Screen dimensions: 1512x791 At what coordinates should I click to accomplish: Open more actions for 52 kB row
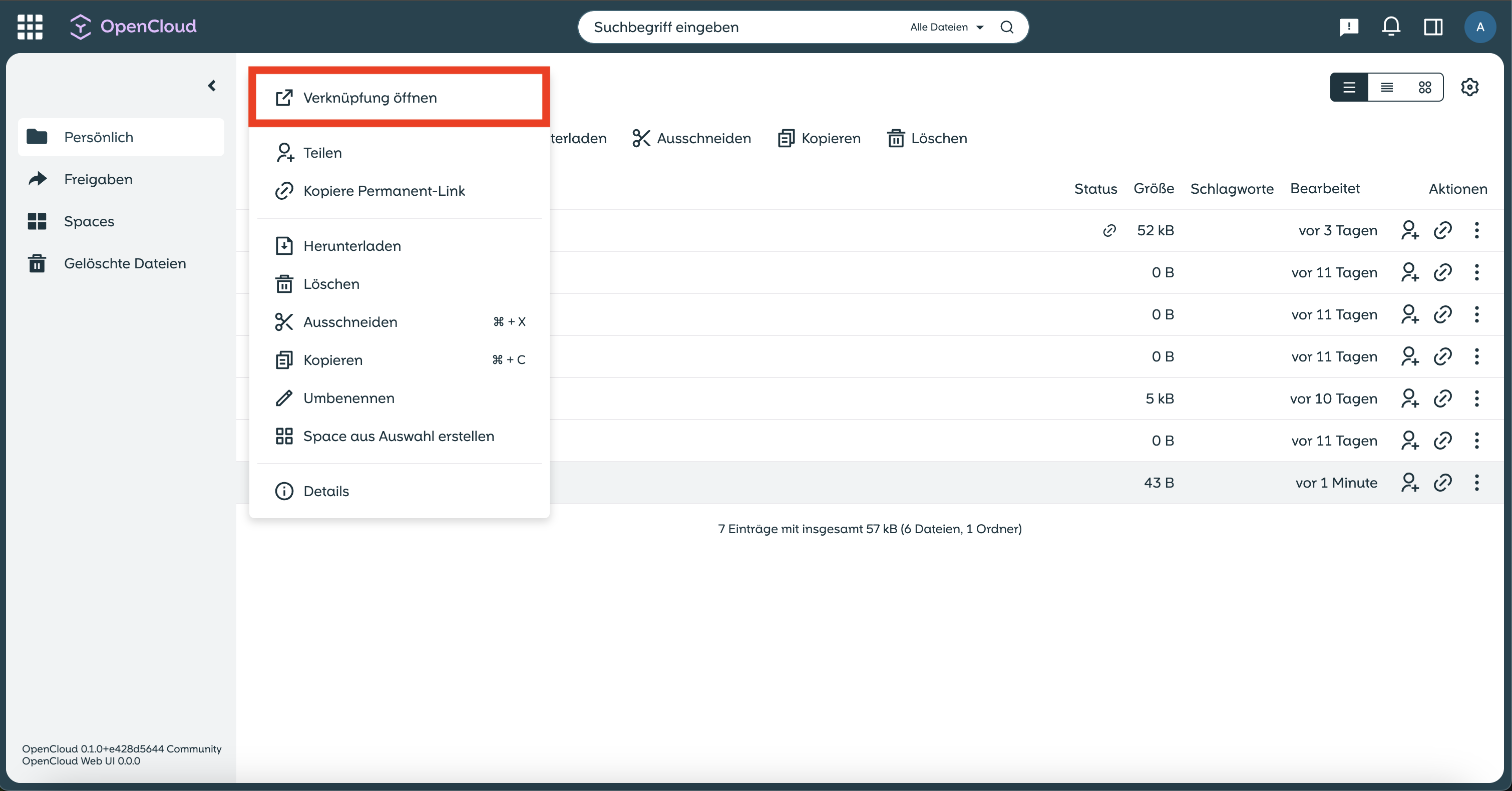point(1476,231)
